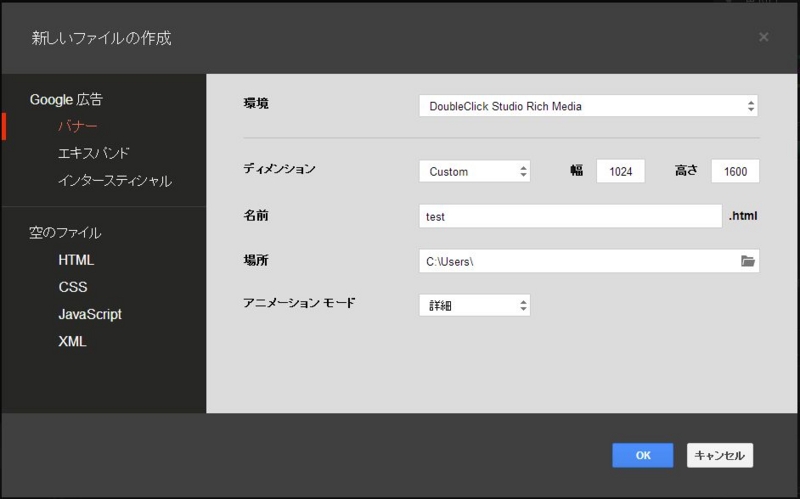
Task: Select インタースティシャル ad type
Action: coord(115,181)
